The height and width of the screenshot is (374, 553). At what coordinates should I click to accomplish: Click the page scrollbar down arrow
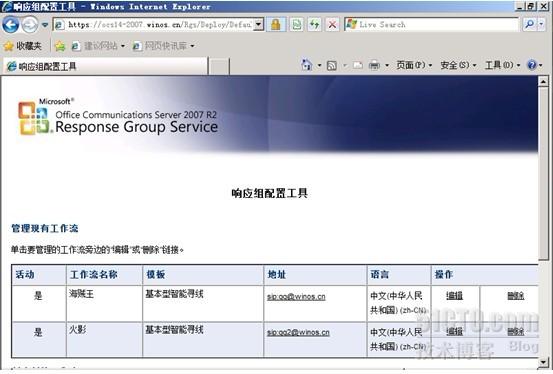[x=543, y=362]
